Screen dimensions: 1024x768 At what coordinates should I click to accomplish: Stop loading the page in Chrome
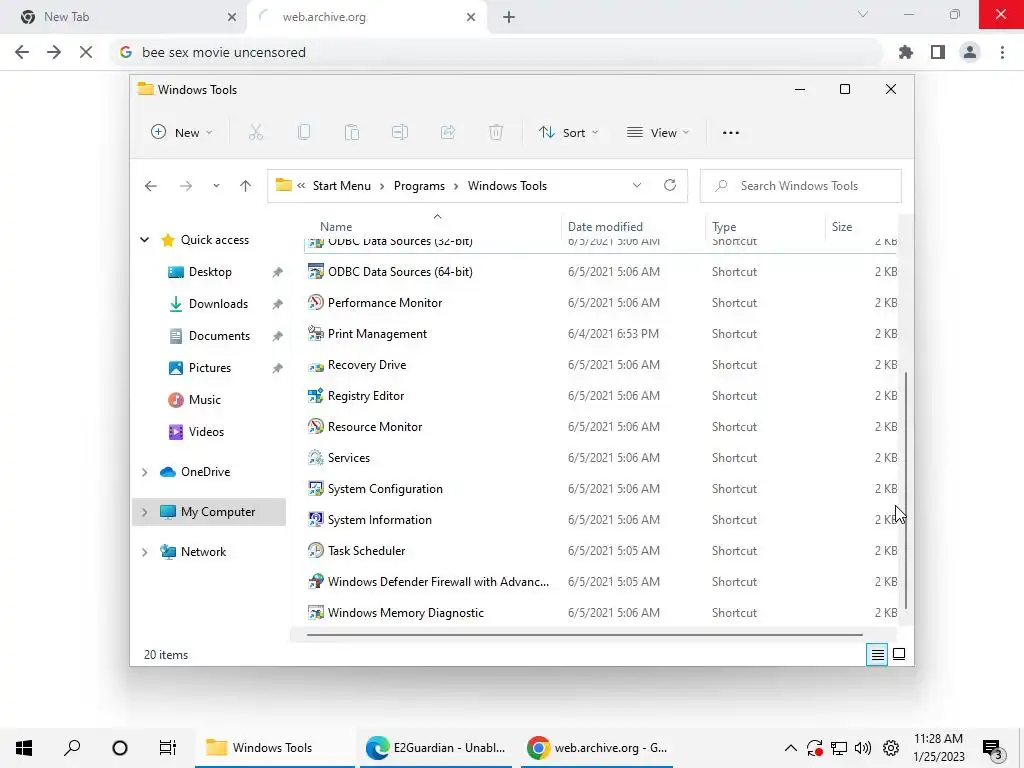(86, 52)
